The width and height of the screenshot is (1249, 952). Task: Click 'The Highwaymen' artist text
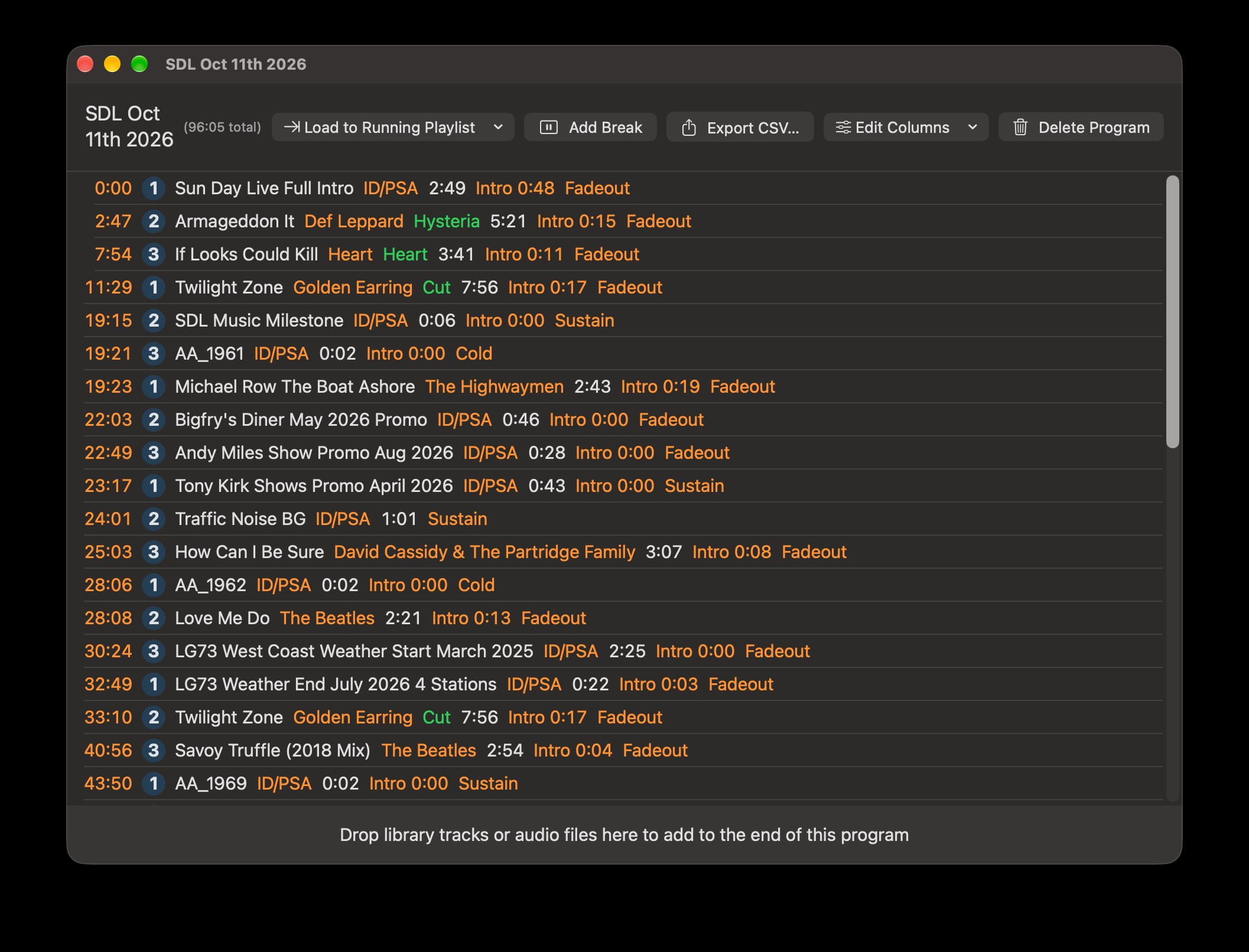pyautogui.click(x=495, y=387)
